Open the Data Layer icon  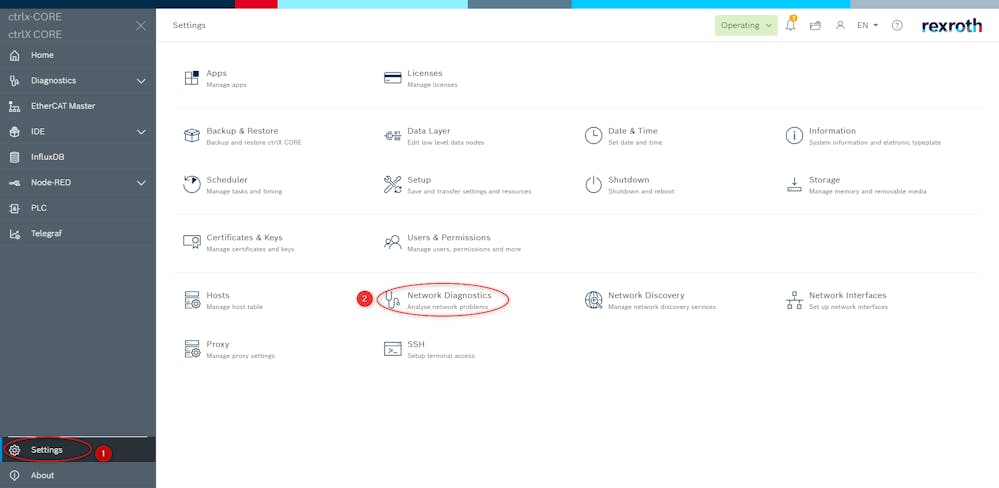pyautogui.click(x=392, y=136)
